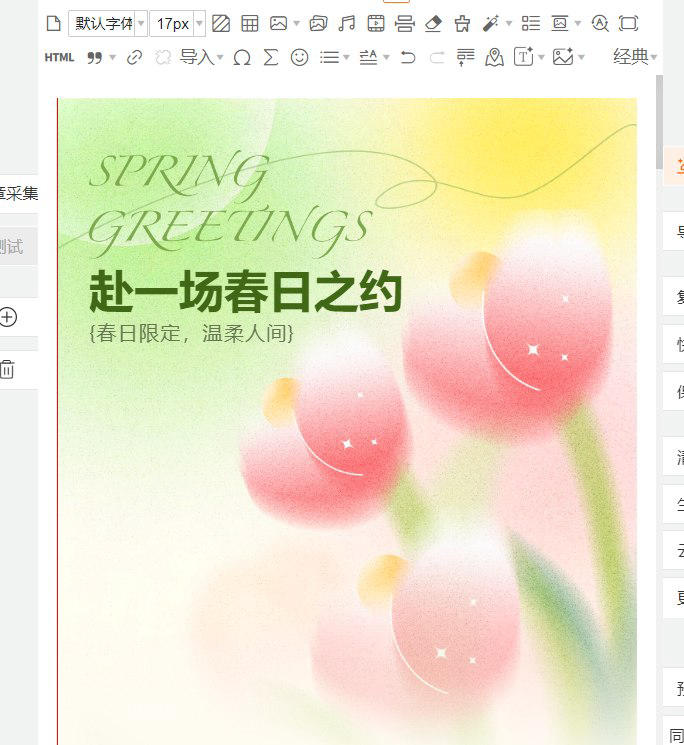Click the circled plus add button
The height and width of the screenshot is (745, 684).
(8, 317)
